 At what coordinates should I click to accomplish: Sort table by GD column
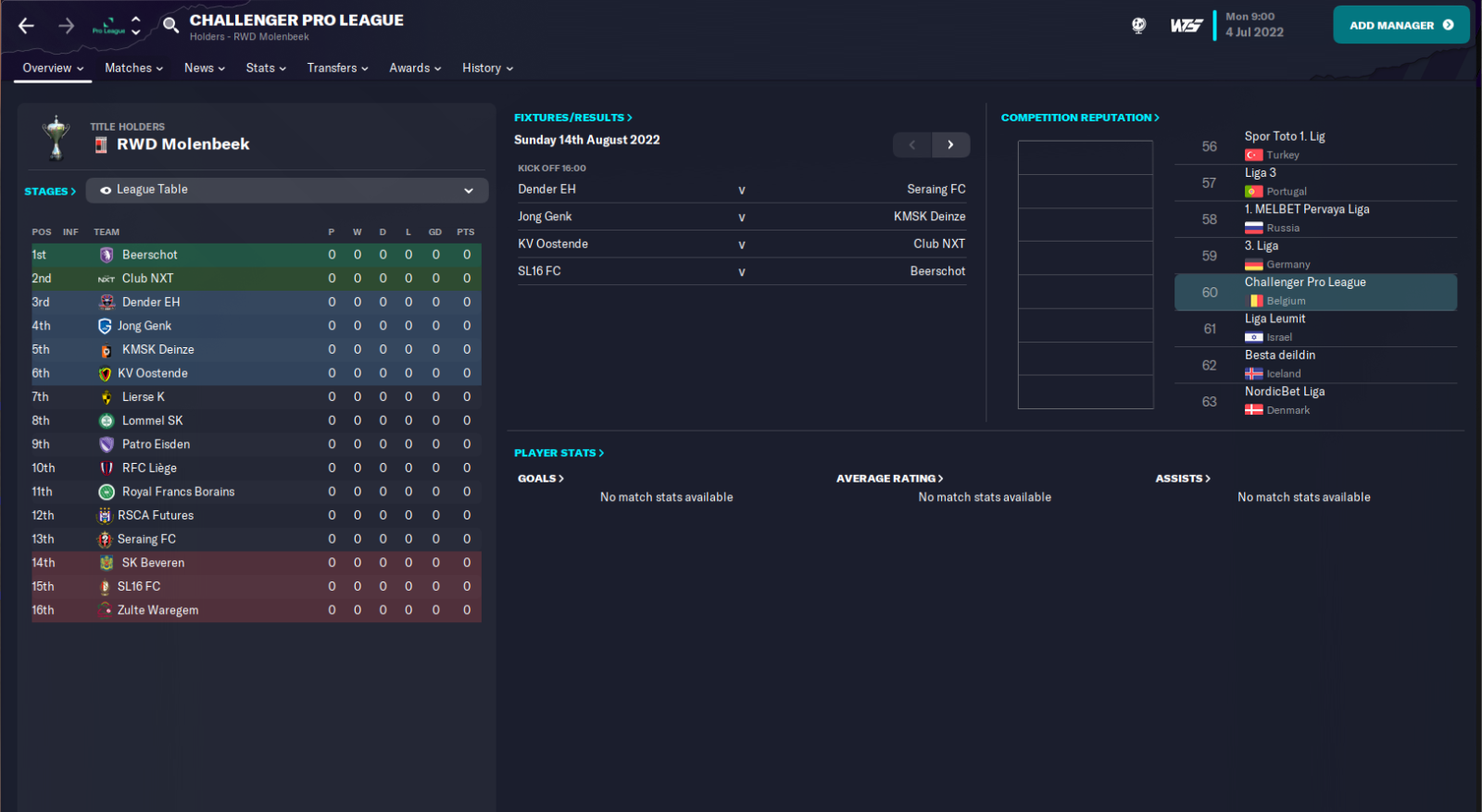click(435, 232)
